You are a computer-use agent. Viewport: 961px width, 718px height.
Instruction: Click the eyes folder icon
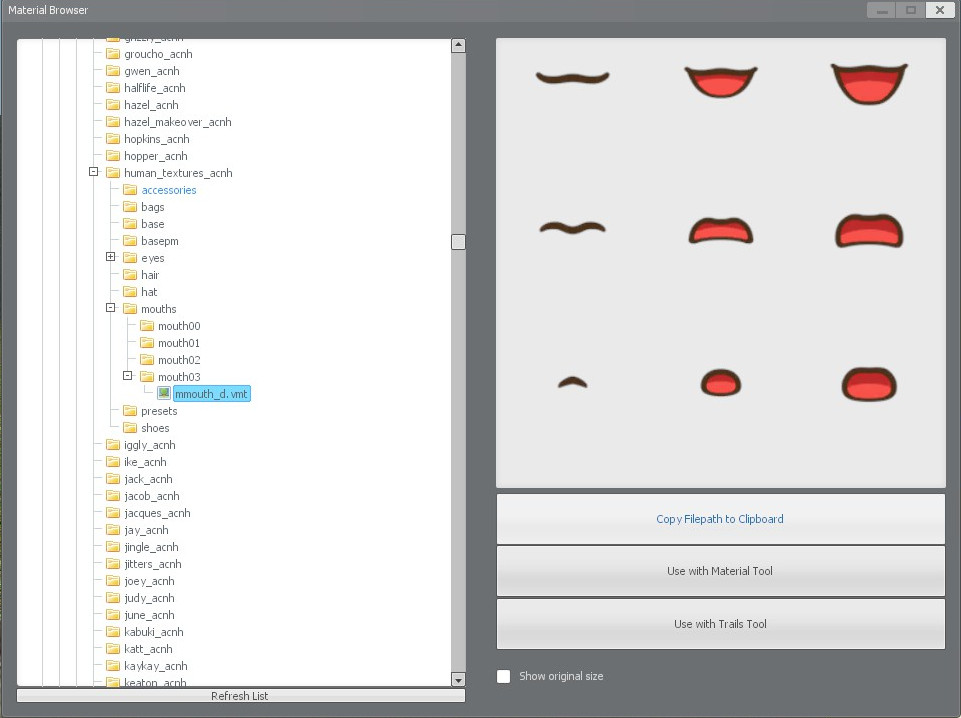(130, 258)
